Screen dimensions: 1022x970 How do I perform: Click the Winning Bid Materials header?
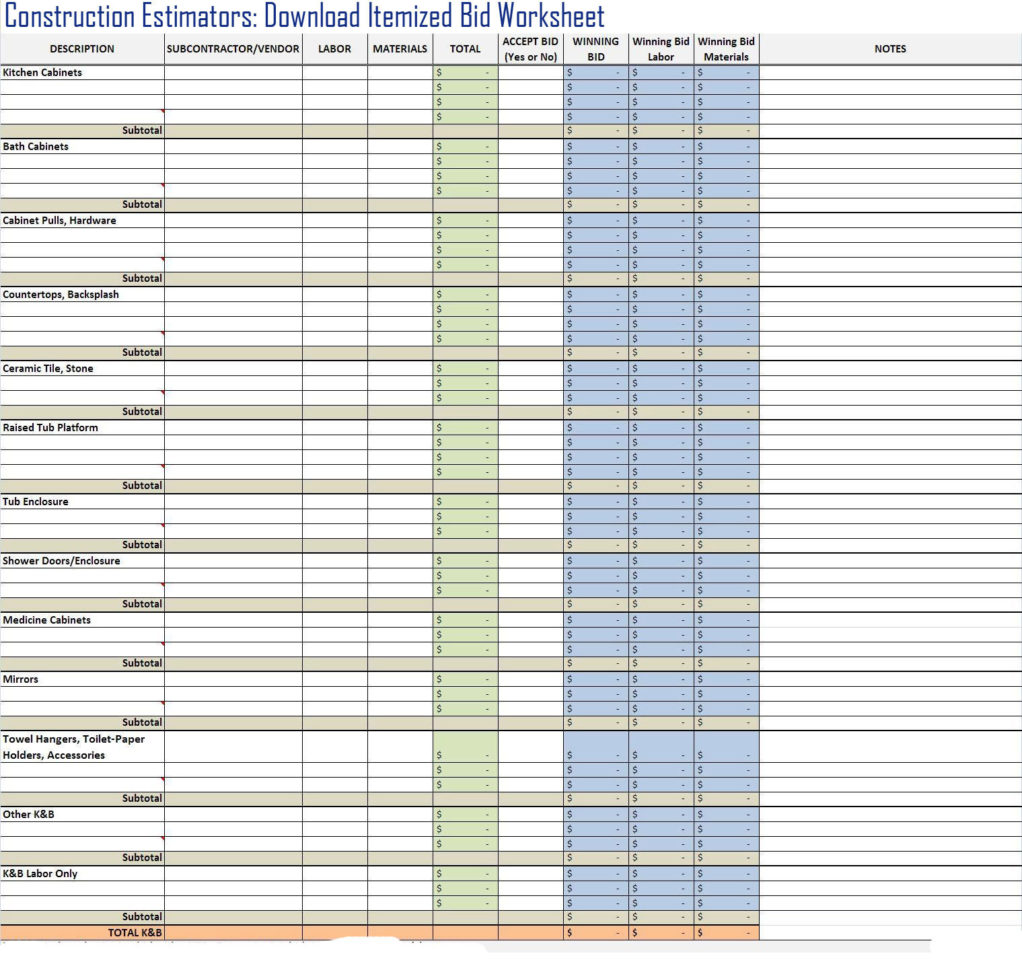(725, 48)
